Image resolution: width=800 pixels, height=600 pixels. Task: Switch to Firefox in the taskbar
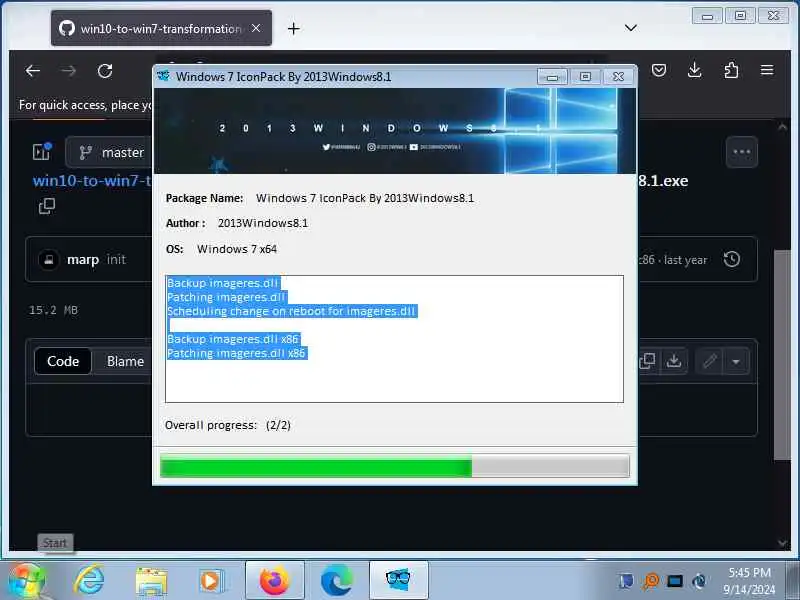click(274, 580)
